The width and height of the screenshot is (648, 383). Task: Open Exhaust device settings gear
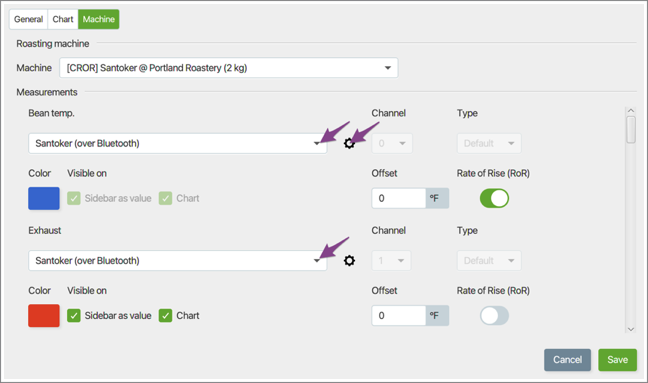click(349, 261)
